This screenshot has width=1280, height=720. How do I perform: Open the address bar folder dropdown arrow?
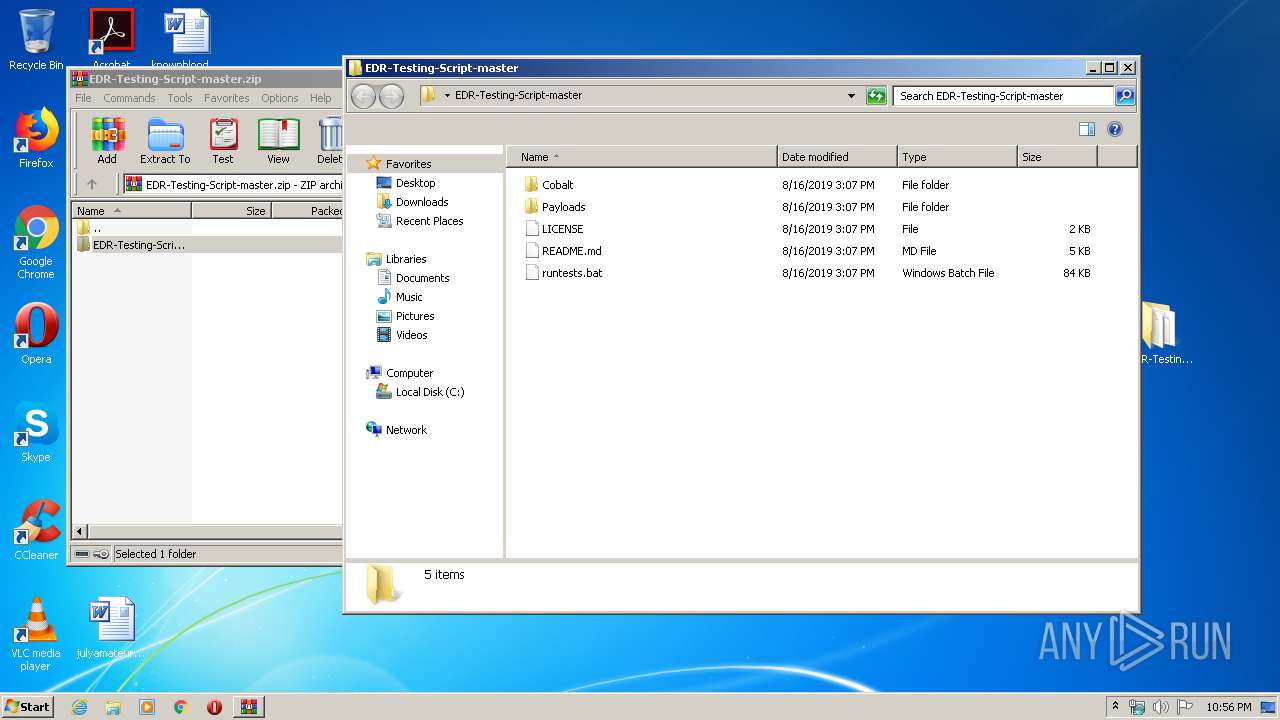tap(447, 96)
